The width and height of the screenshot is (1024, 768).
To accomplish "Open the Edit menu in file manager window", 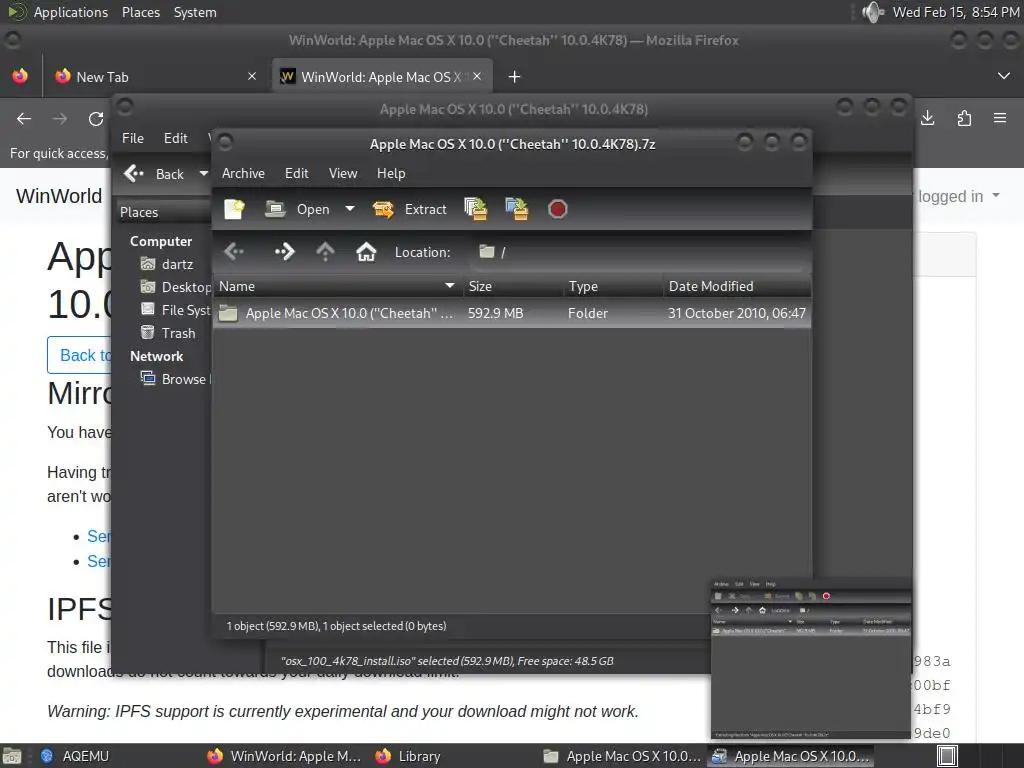I will (176, 138).
